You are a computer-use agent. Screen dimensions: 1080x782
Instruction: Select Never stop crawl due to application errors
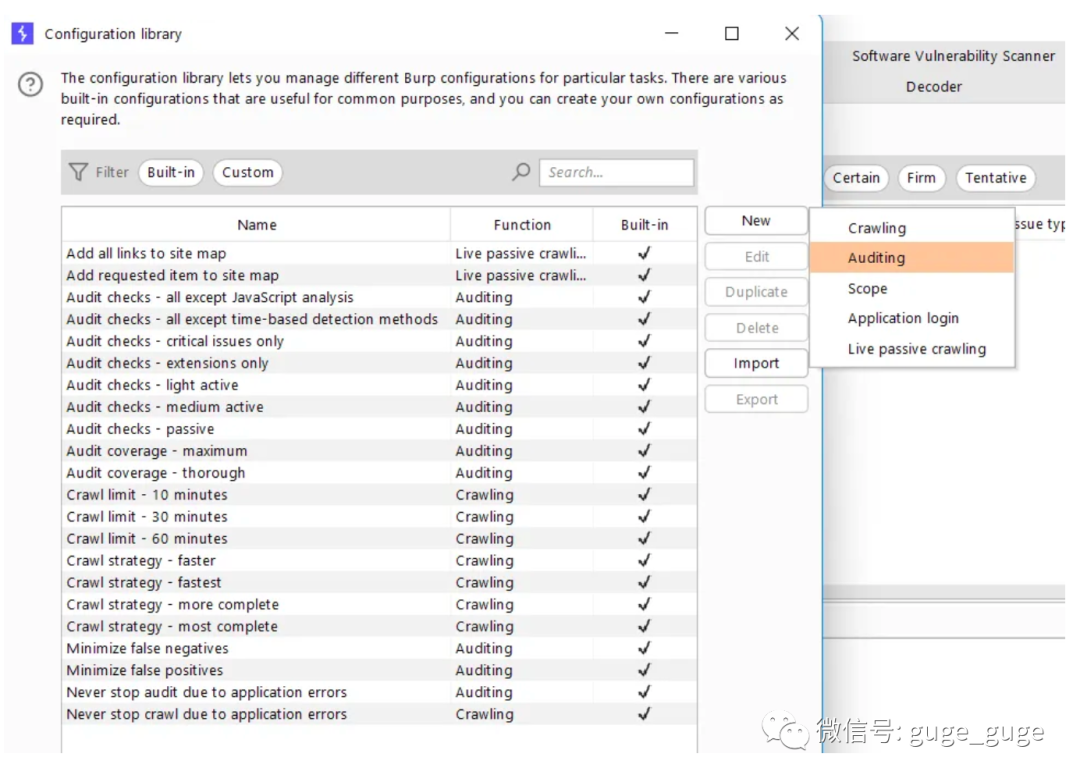[x=379, y=714]
